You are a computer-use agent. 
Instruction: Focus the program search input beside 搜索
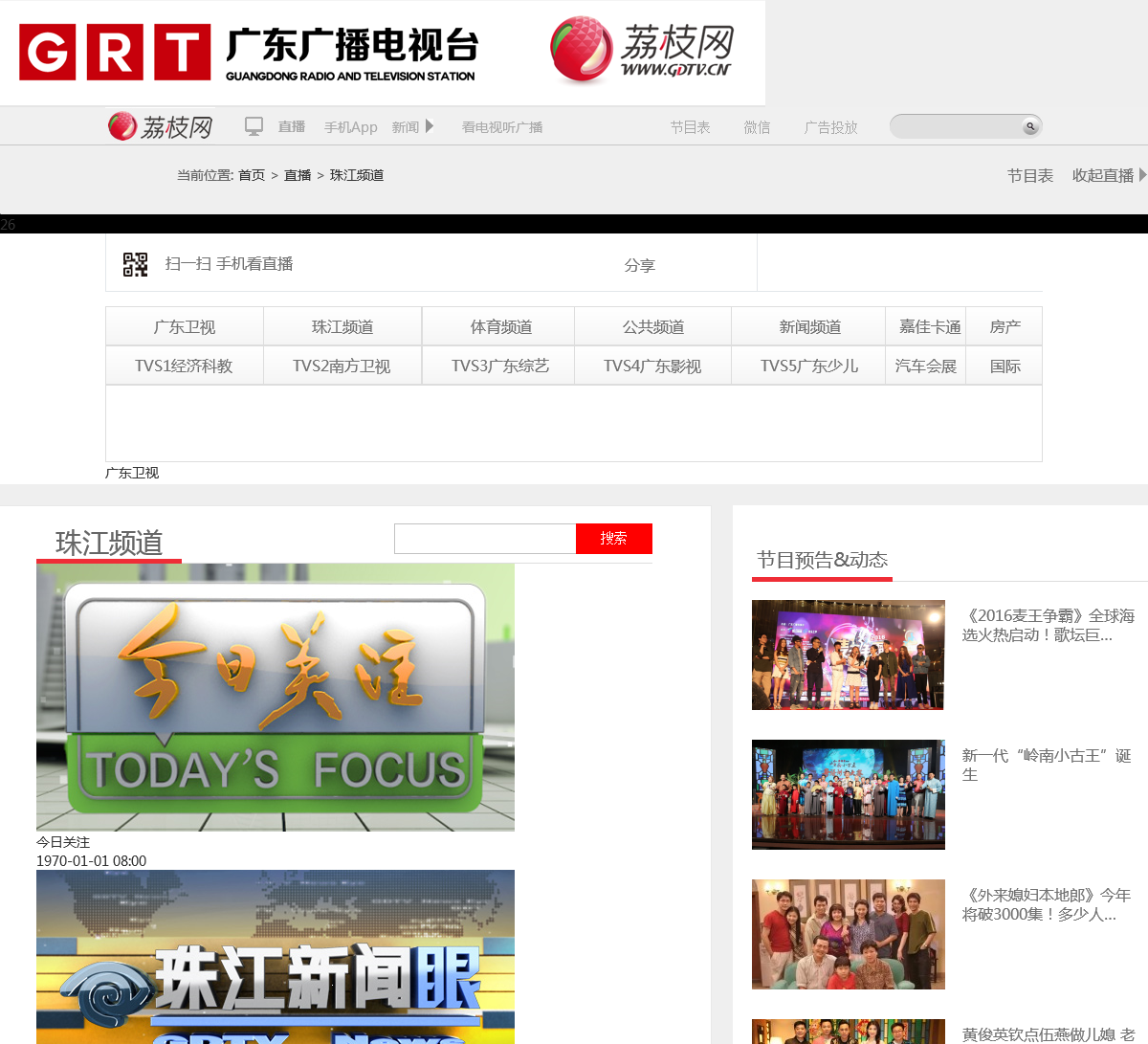click(485, 539)
